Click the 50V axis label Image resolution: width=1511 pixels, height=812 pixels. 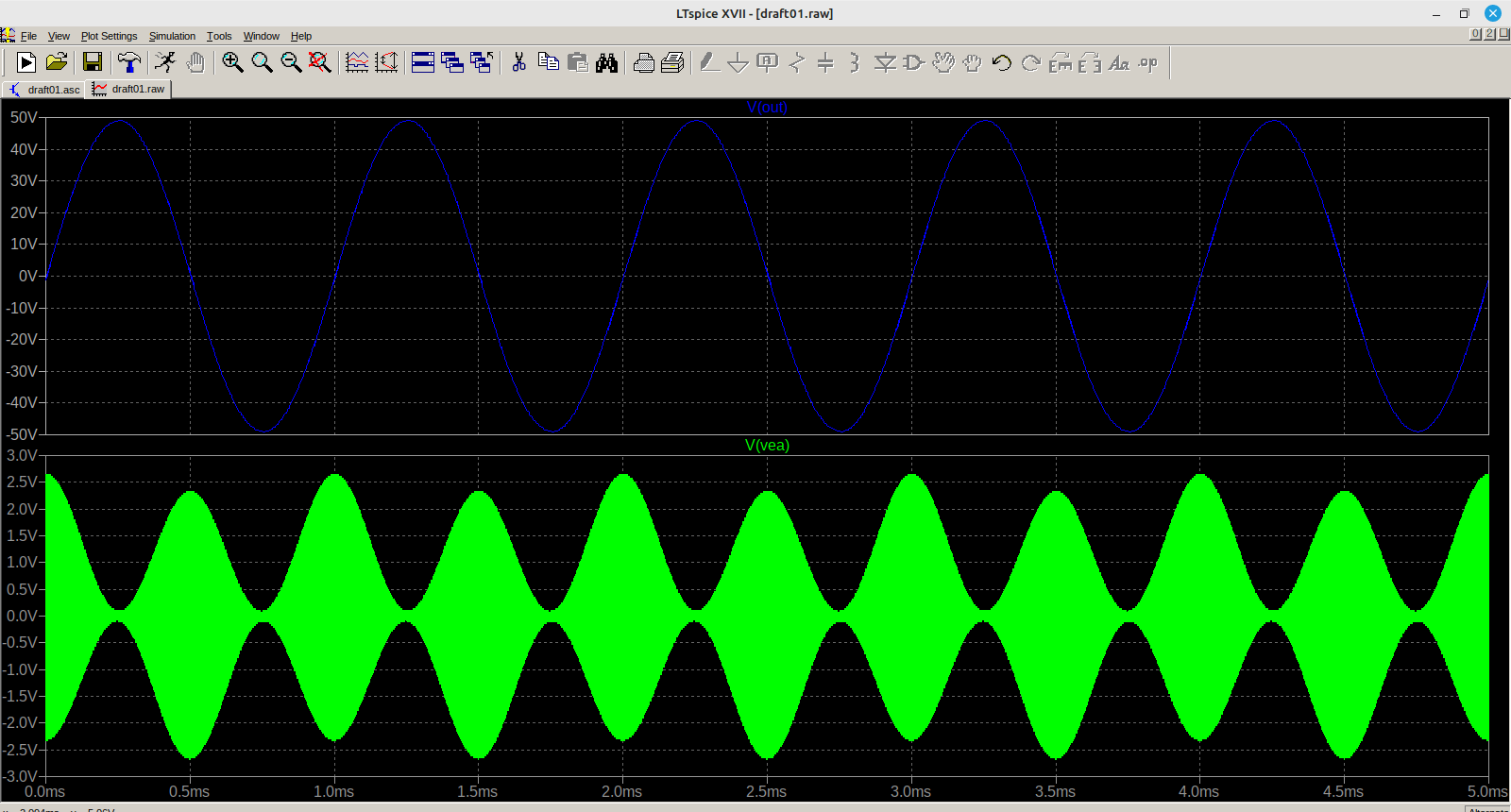(24, 118)
